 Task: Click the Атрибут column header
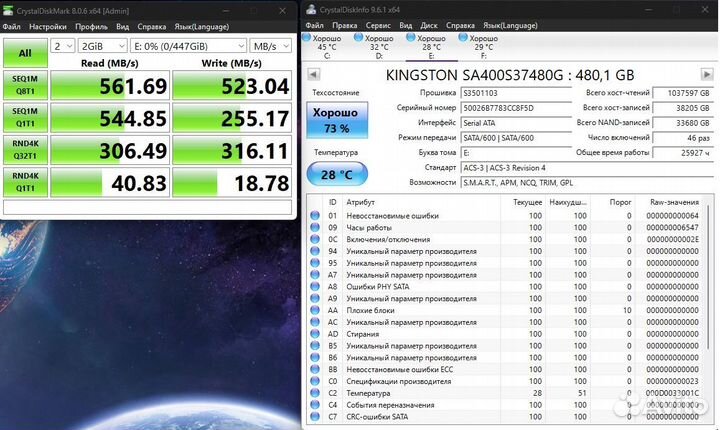(360, 202)
